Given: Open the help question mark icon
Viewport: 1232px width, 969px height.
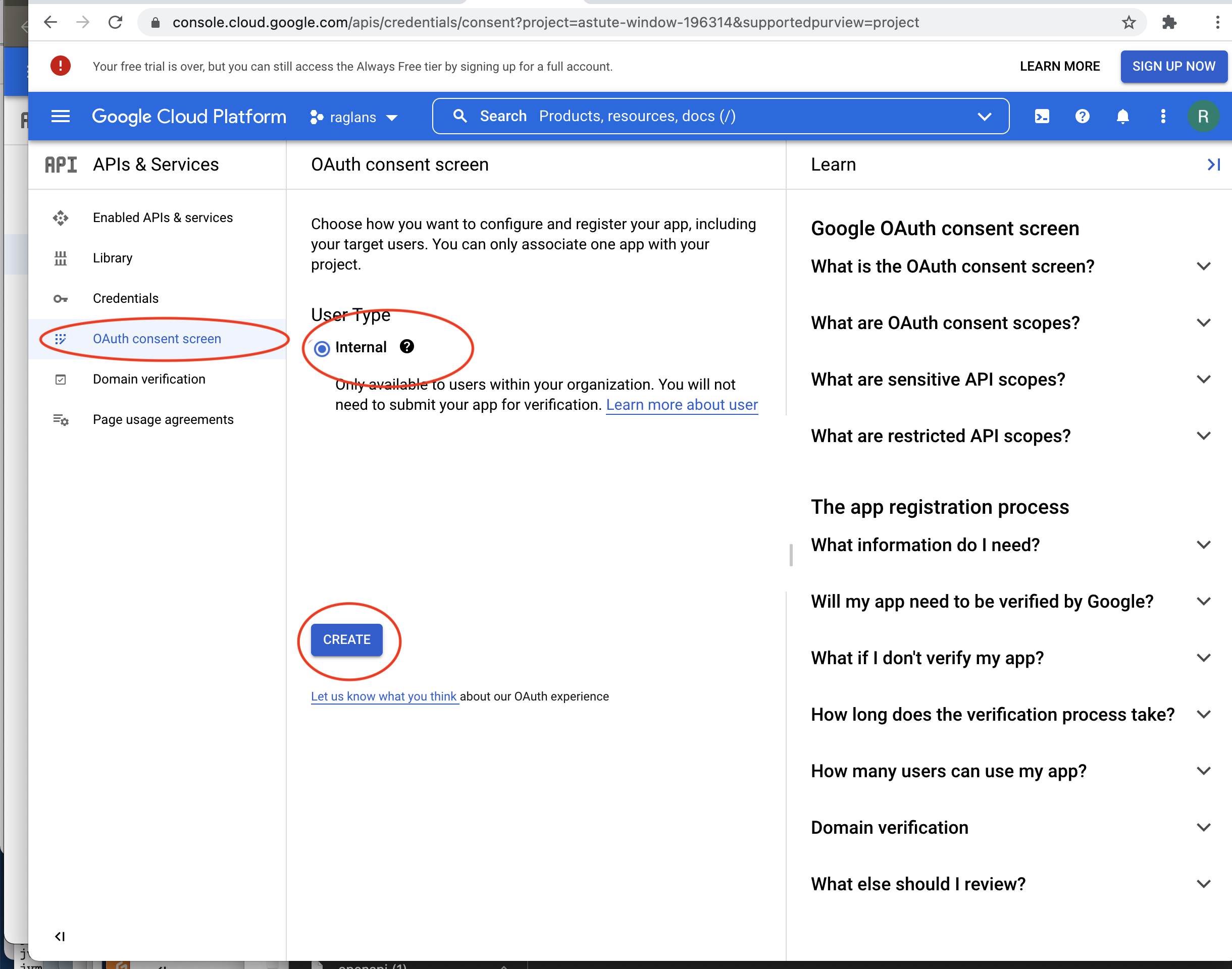Looking at the screenshot, I should point(1082,116).
